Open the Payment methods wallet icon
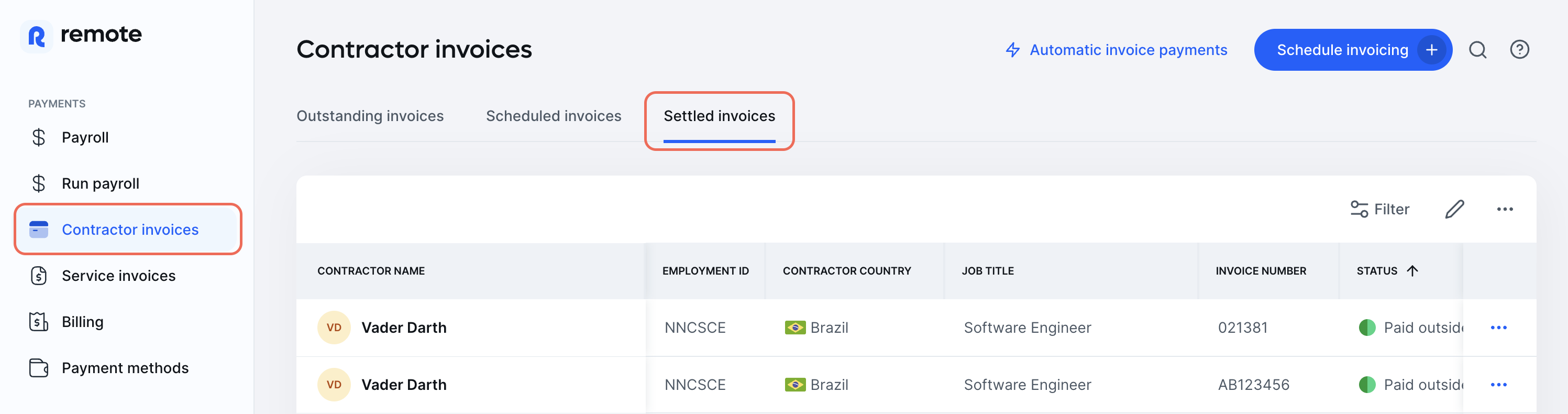1568x414 pixels. tap(38, 368)
